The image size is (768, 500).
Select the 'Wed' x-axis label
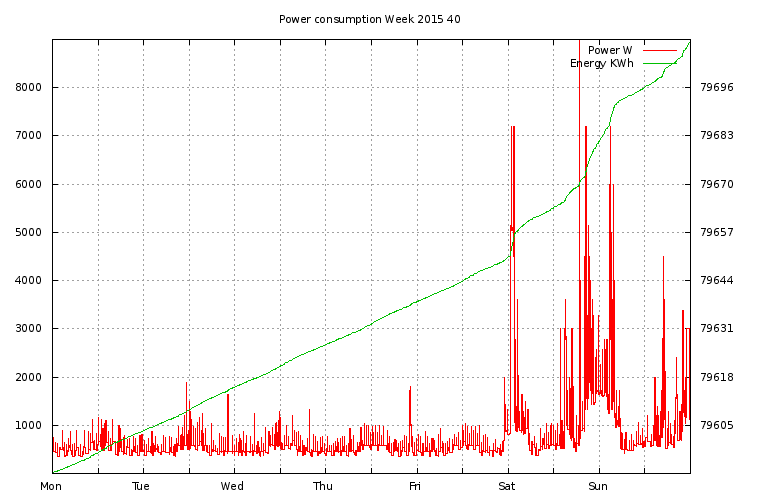pyautogui.click(x=232, y=486)
